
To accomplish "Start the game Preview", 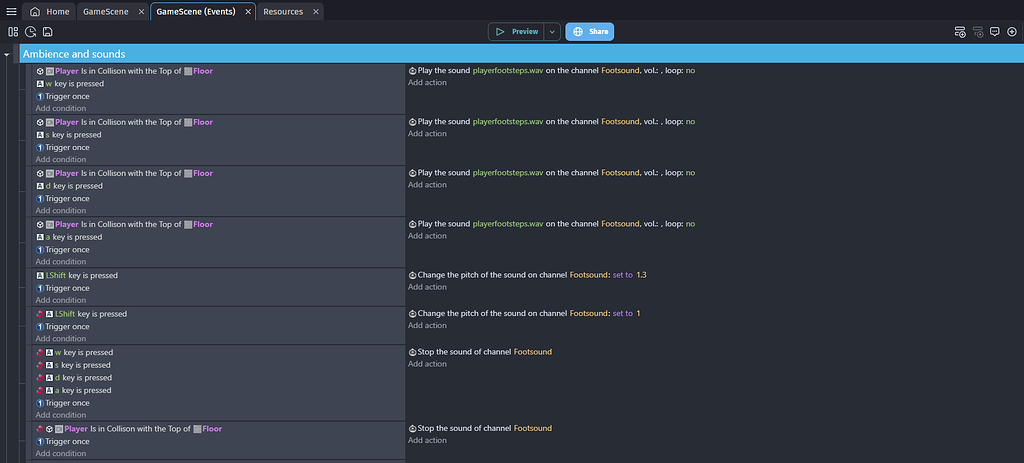I will point(516,31).
